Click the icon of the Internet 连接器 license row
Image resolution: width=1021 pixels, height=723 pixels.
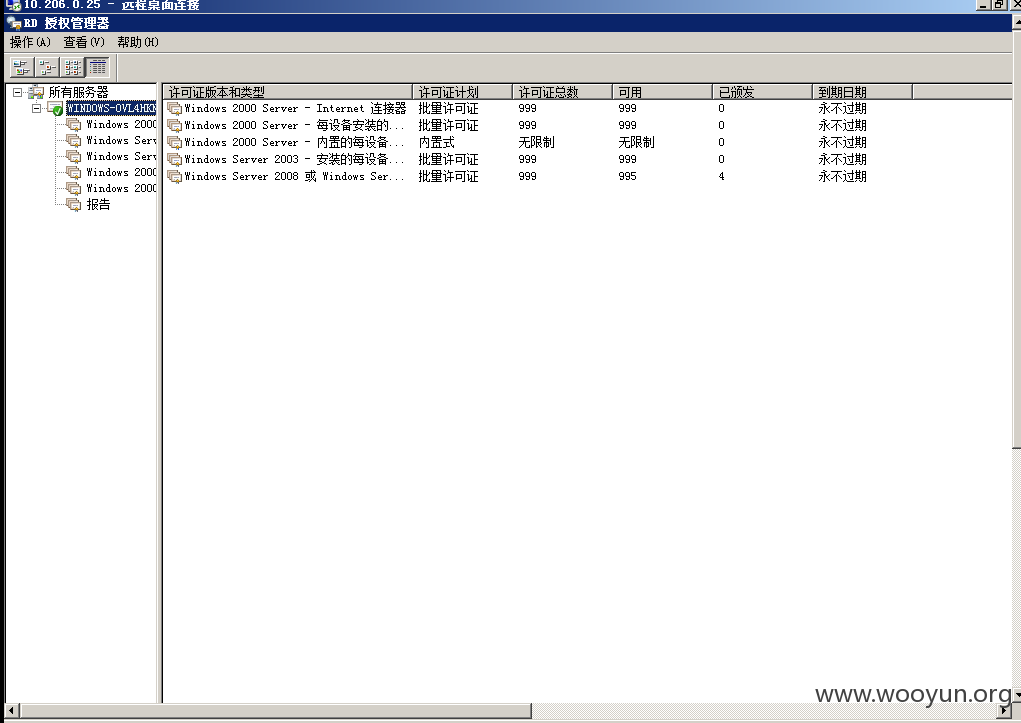click(174, 108)
